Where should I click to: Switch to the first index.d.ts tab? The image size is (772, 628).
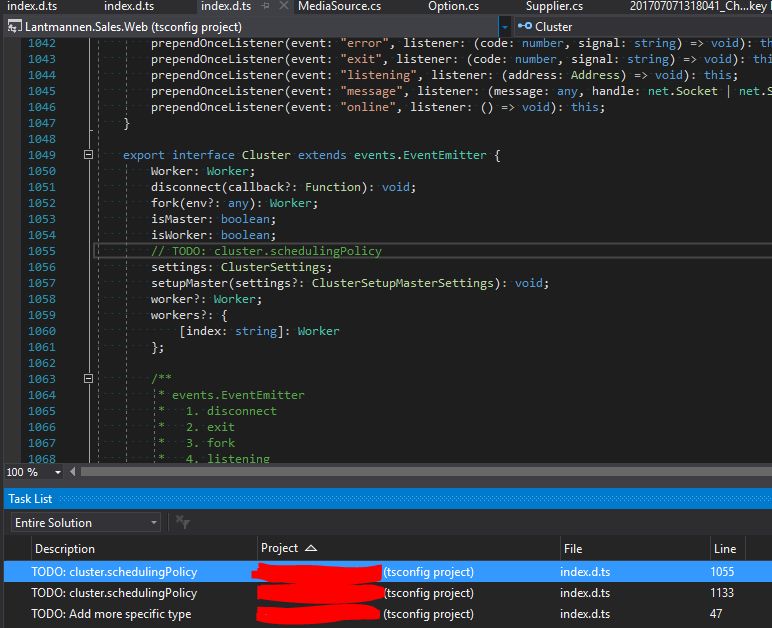[32, 6]
